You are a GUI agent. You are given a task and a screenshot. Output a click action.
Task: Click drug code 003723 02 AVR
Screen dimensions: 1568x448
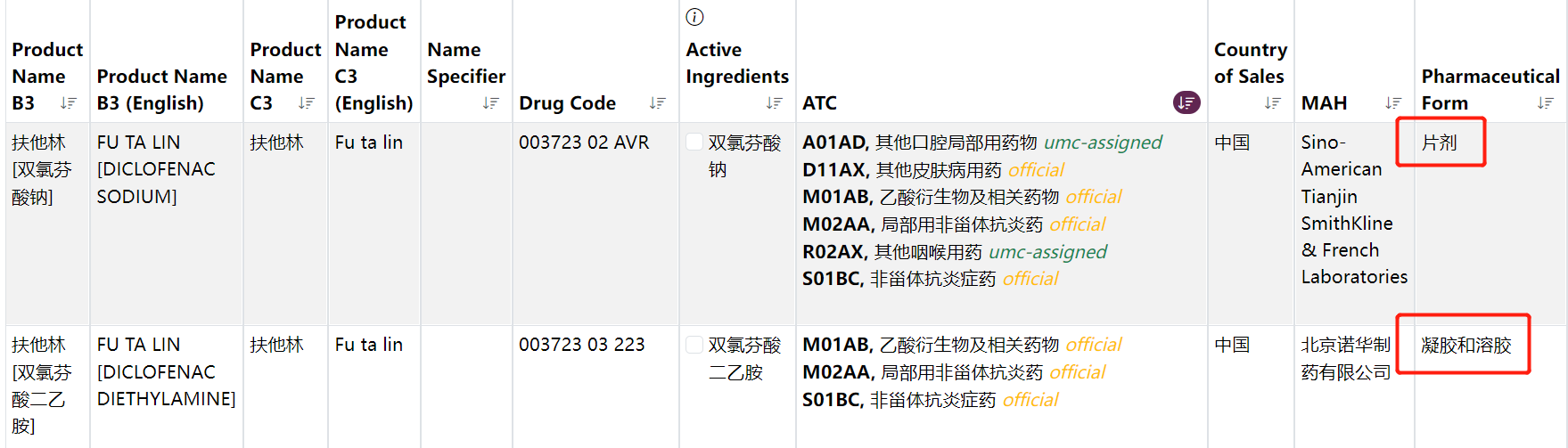pyautogui.click(x=584, y=143)
